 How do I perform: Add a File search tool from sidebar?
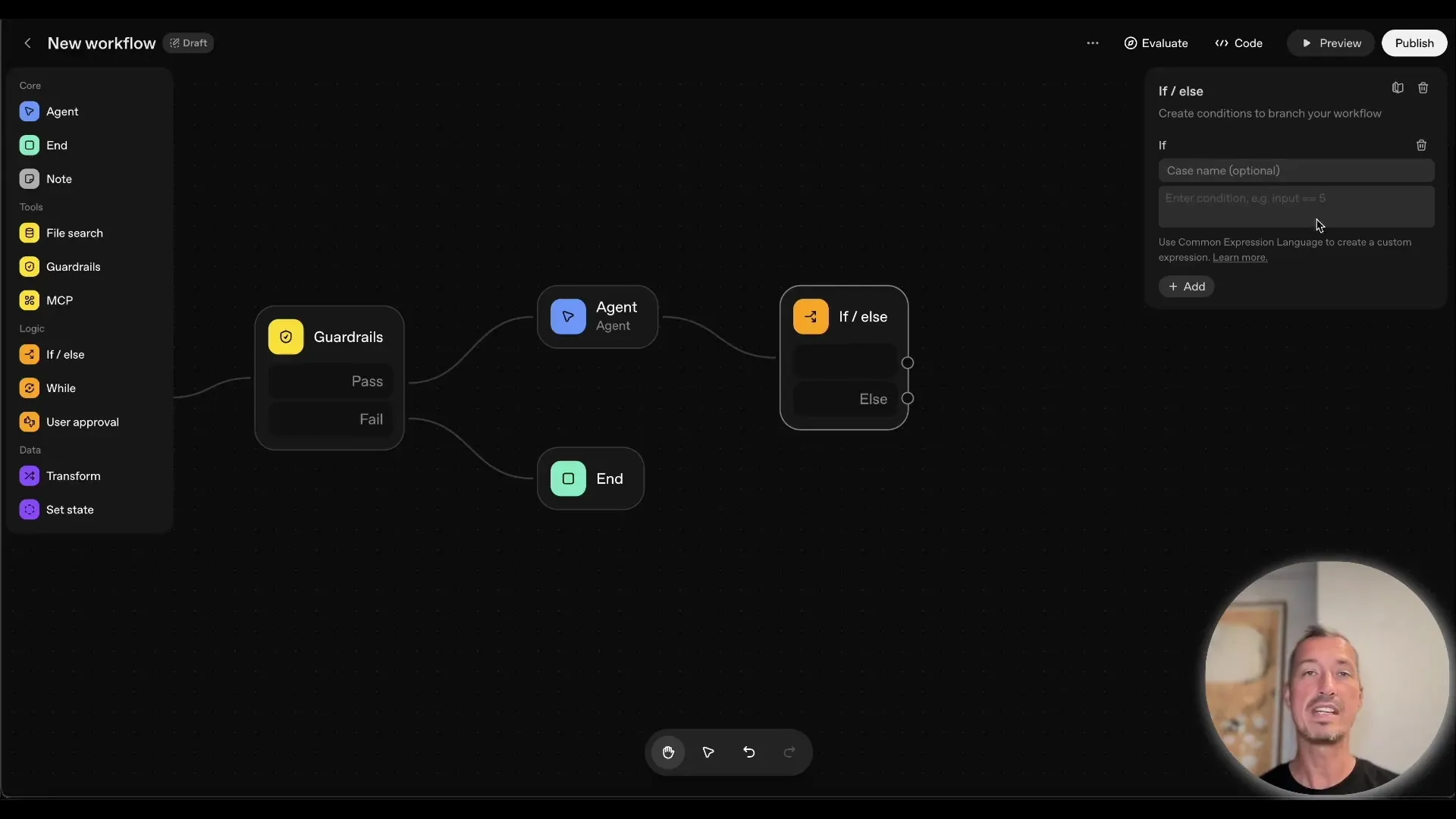(74, 233)
